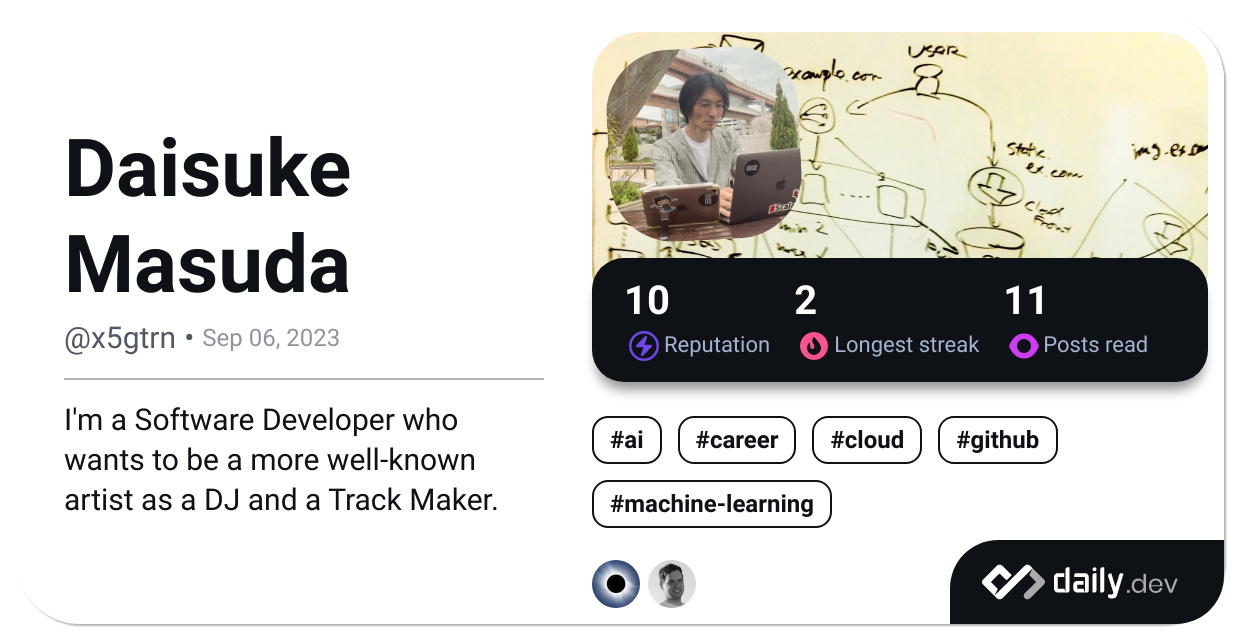Click the Sep 06, 2023 join date
1240x640 pixels.
point(271,339)
